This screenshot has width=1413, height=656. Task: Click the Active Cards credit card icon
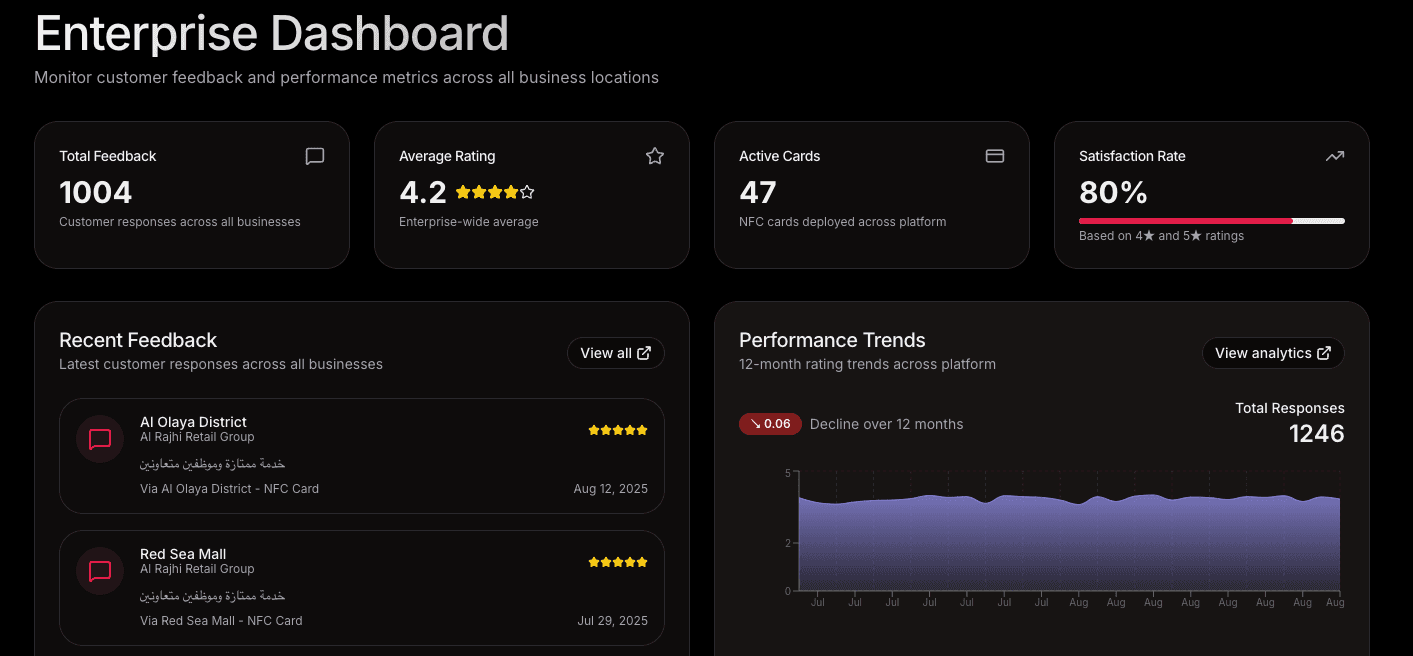click(994, 156)
